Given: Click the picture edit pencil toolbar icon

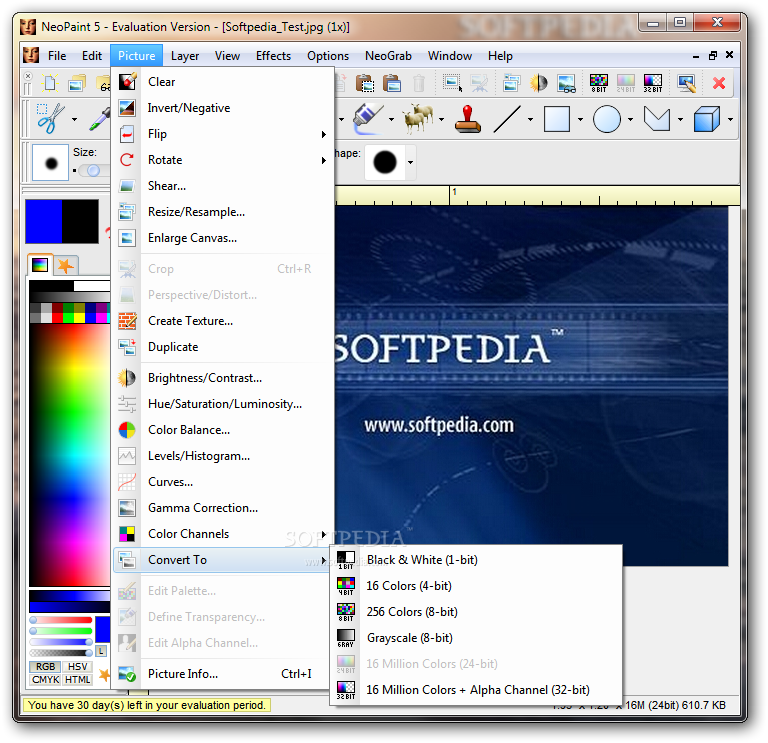Looking at the screenshot, I should [x=686, y=83].
